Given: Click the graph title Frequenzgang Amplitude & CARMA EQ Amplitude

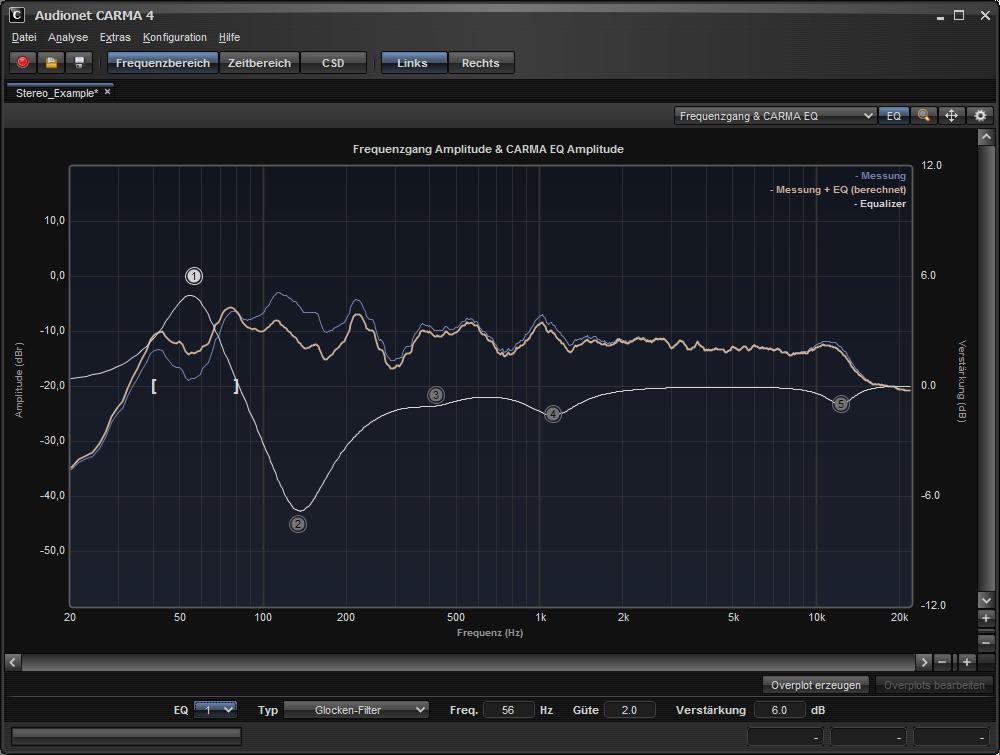Looking at the screenshot, I should pos(488,149).
